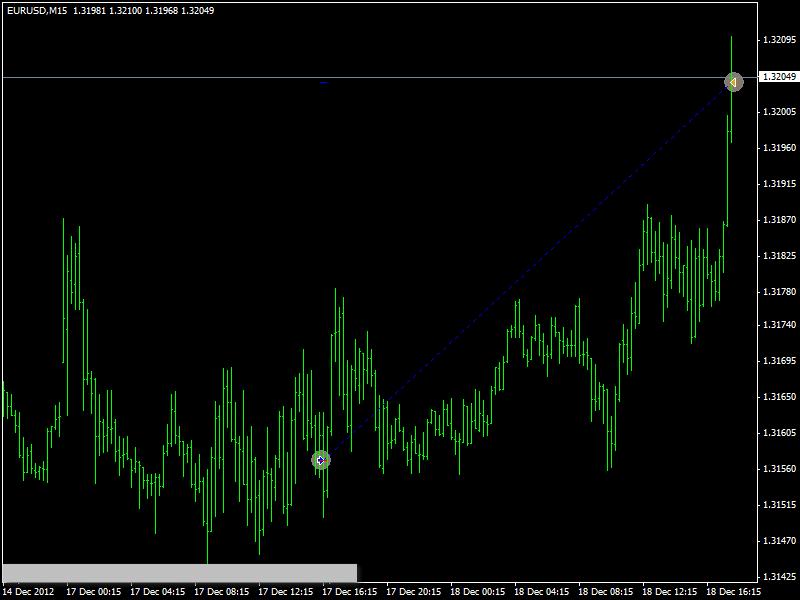Click the 18 Dec 08:15 time label
The image size is (800, 600).
(x=606, y=592)
